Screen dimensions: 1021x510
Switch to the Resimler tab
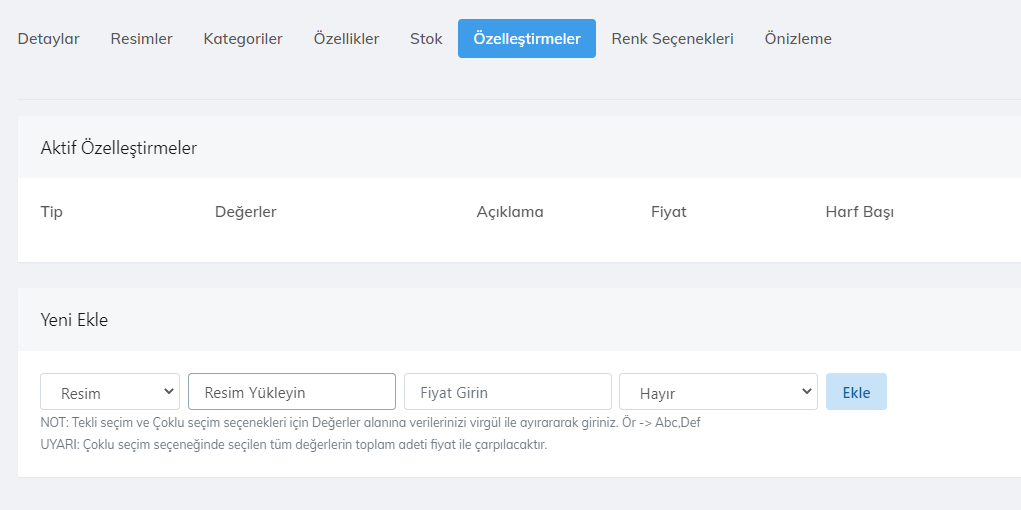141,39
